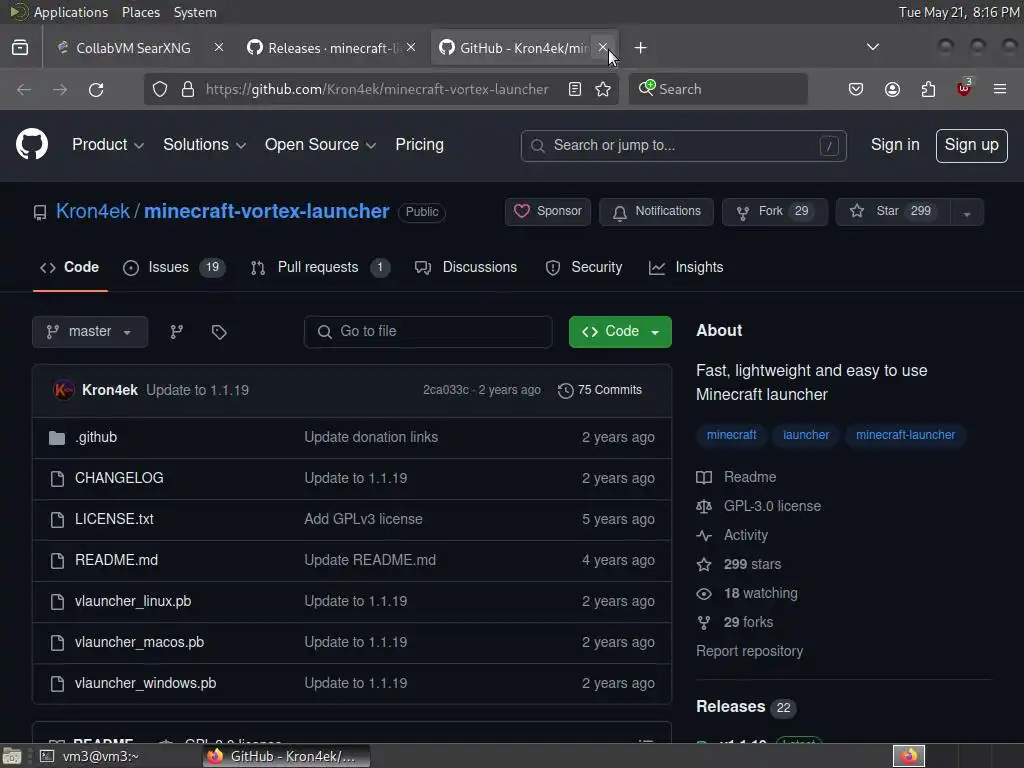Close the Releases minecraft tab
1024x768 pixels.
coord(411,47)
